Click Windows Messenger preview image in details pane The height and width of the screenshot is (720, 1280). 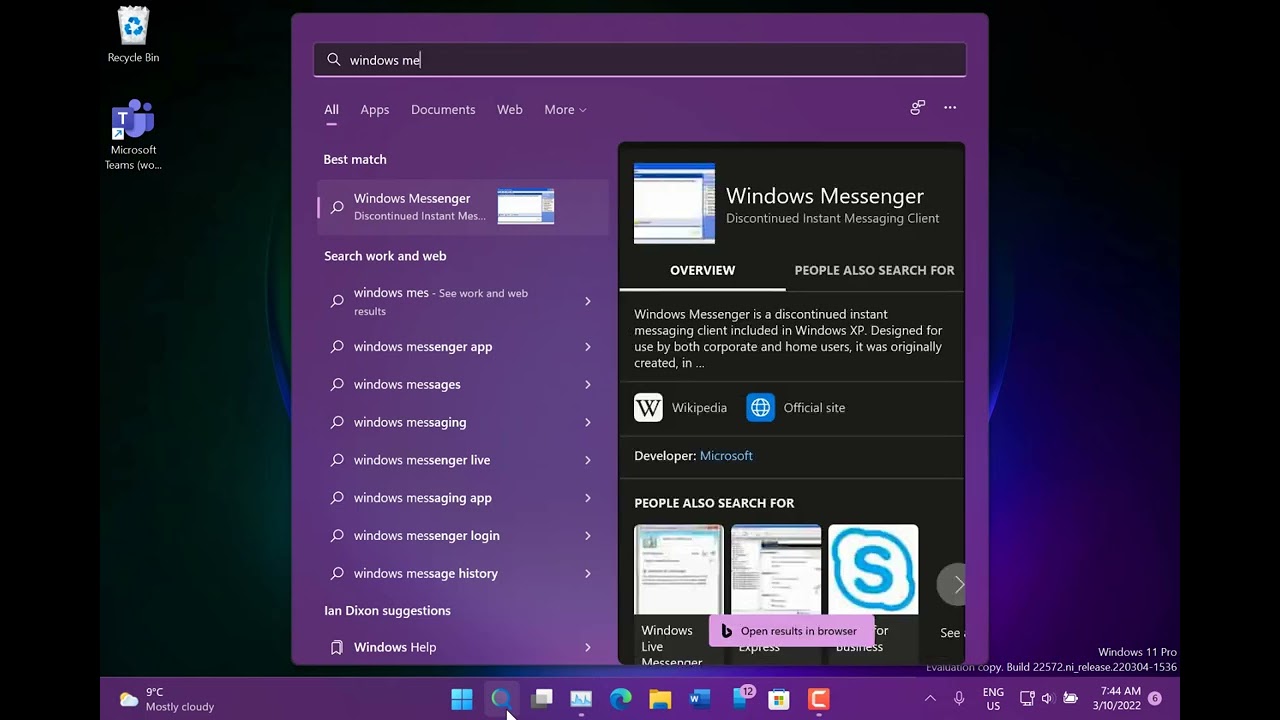click(674, 203)
